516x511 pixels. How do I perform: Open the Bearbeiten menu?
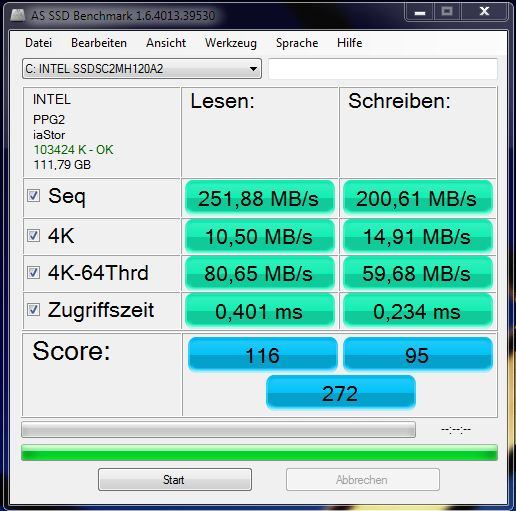click(99, 43)
